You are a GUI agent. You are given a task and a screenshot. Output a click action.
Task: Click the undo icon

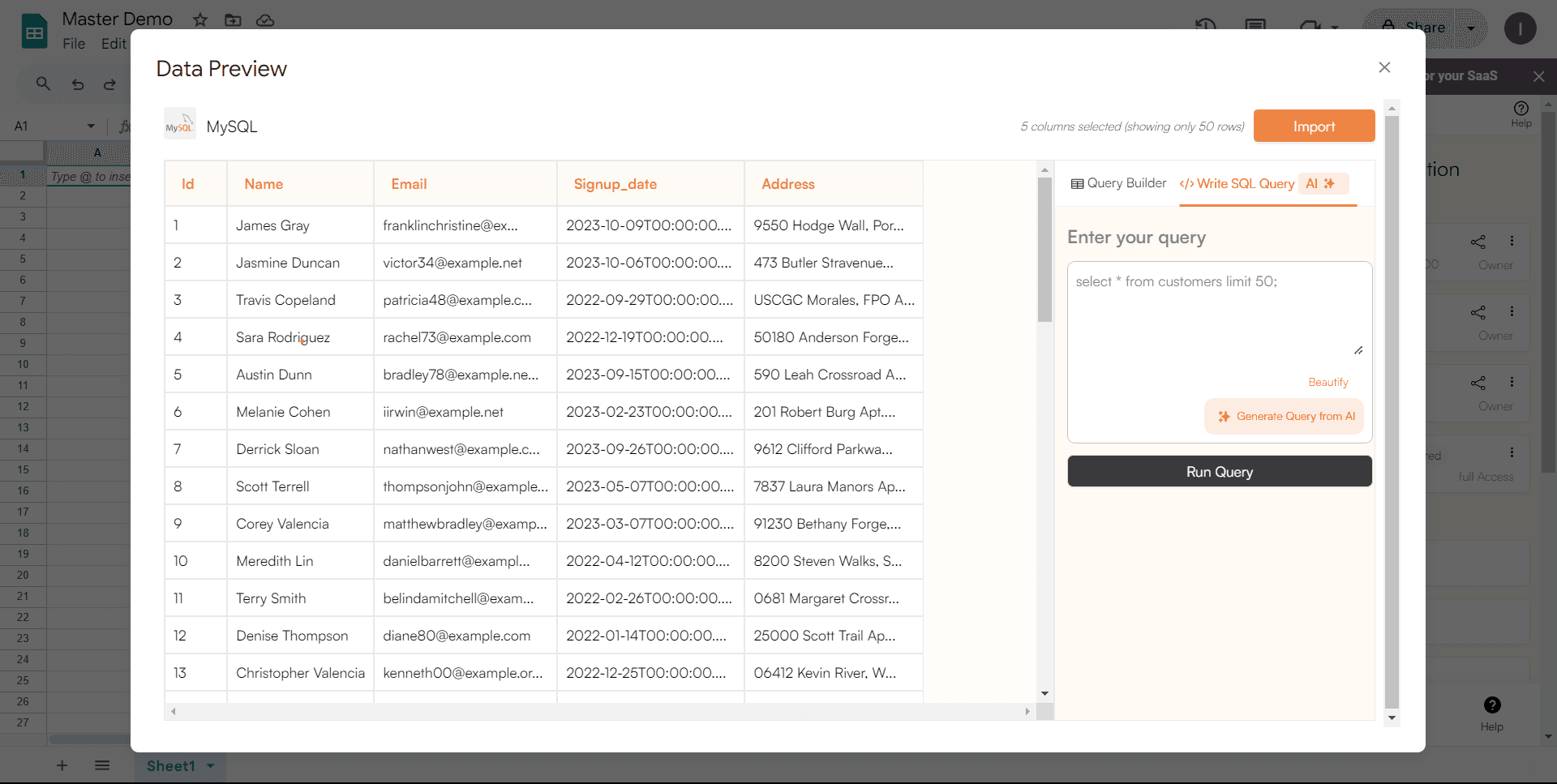[78, 84]
